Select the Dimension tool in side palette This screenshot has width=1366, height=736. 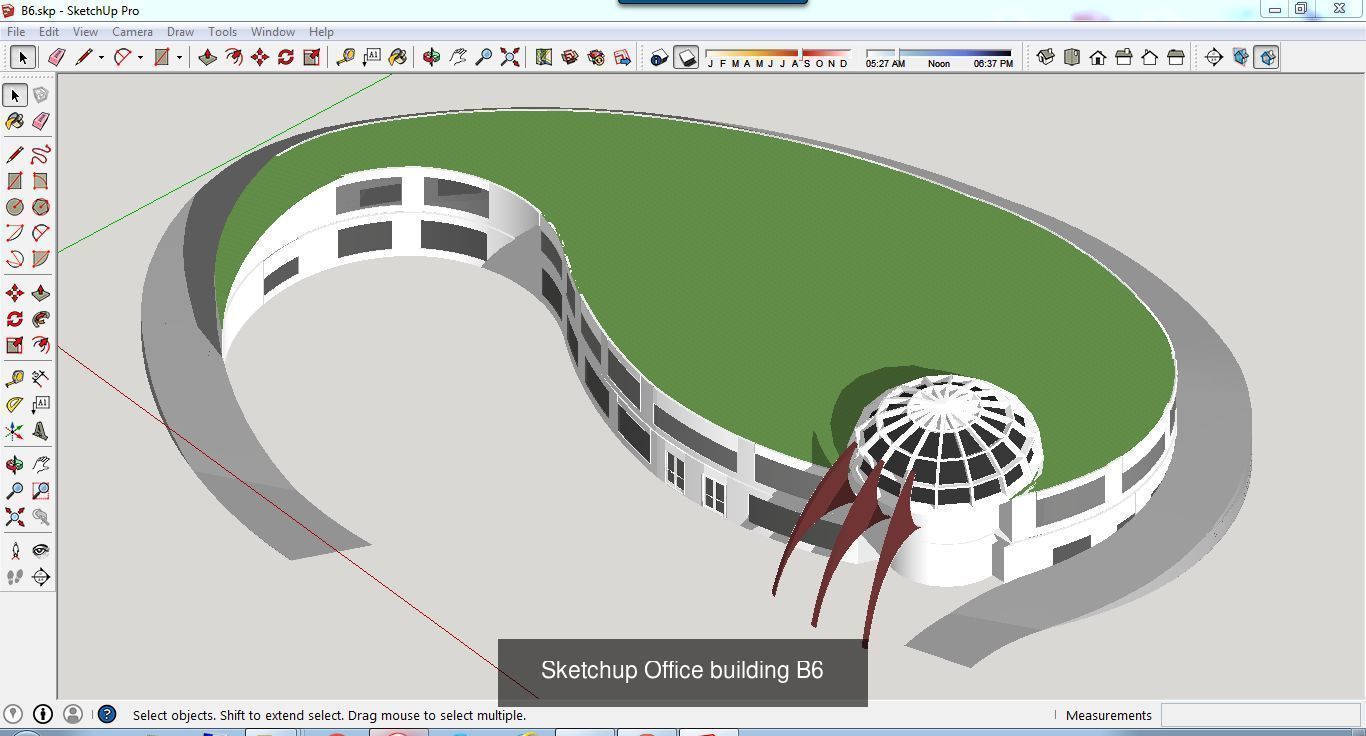click(x=41, y=378)
